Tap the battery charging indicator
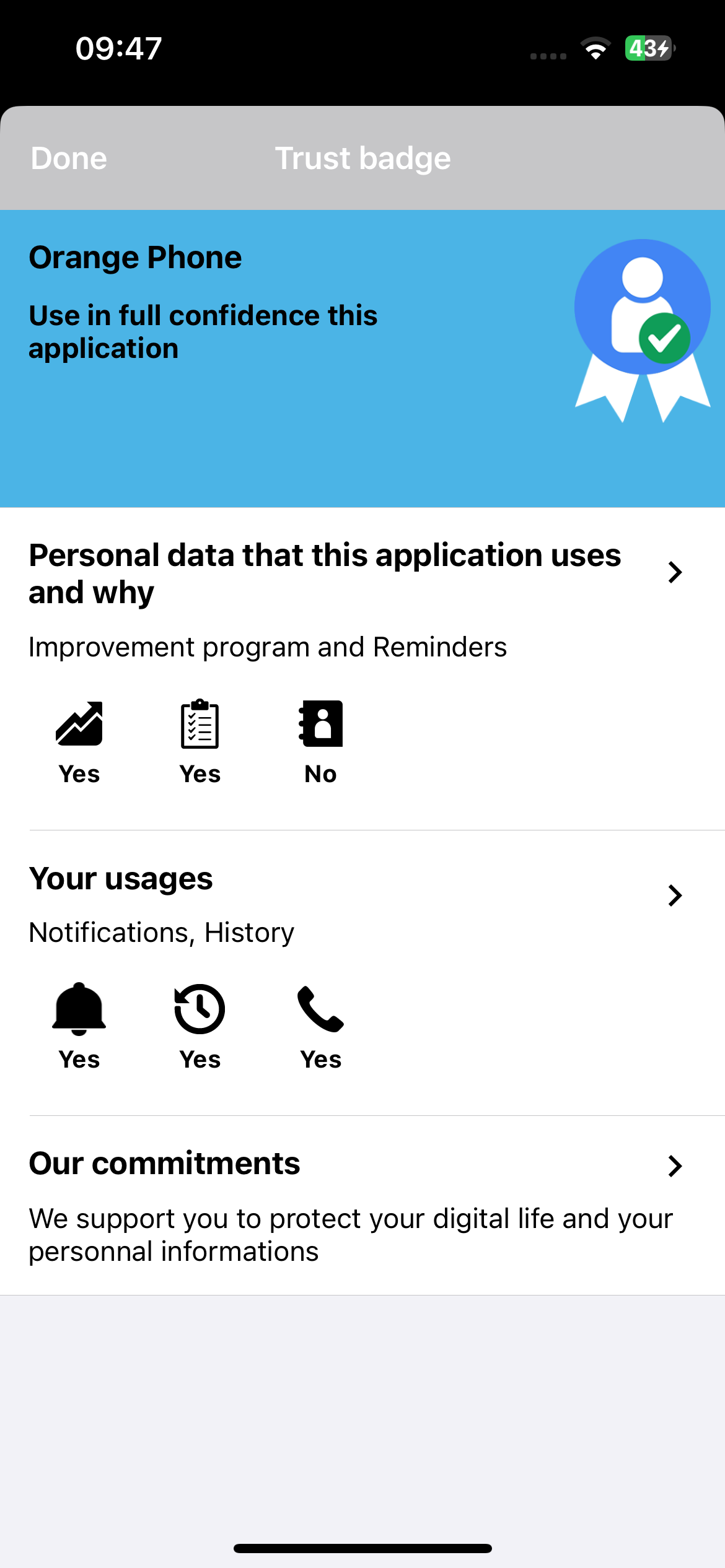The width and height of the screenshot is (725, 1568). [650, 48]
